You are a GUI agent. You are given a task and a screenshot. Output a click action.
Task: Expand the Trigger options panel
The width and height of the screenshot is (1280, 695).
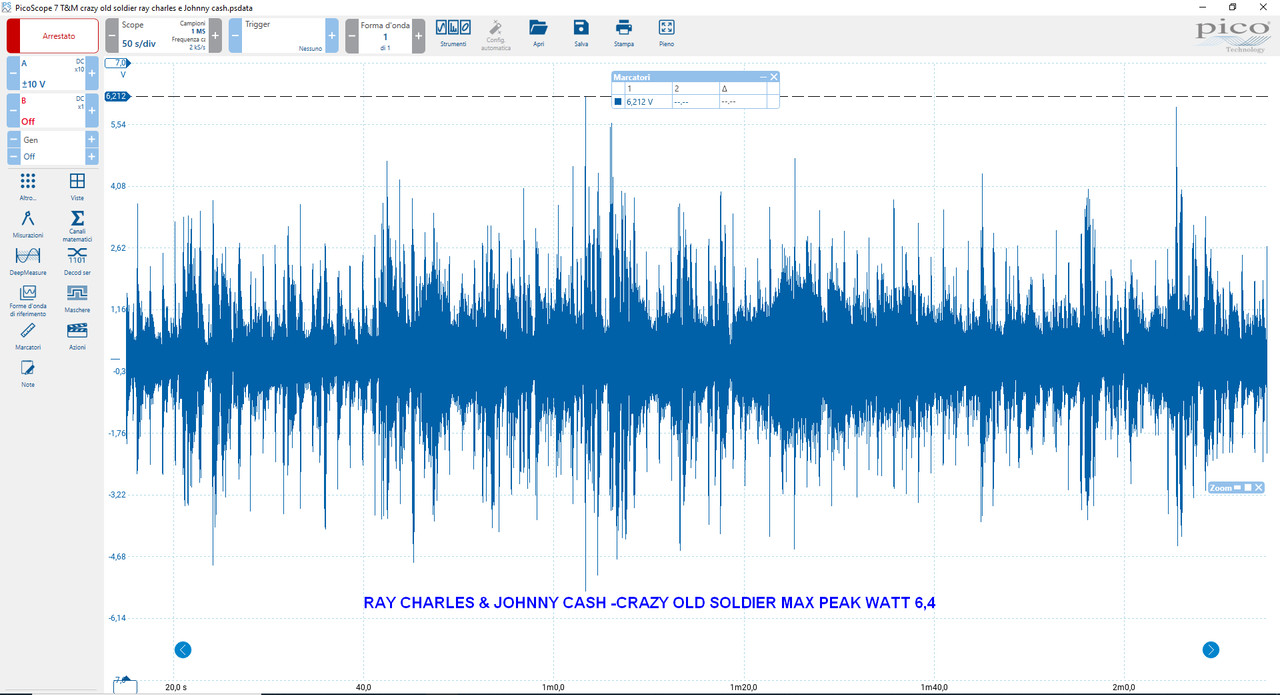(282, 35)
